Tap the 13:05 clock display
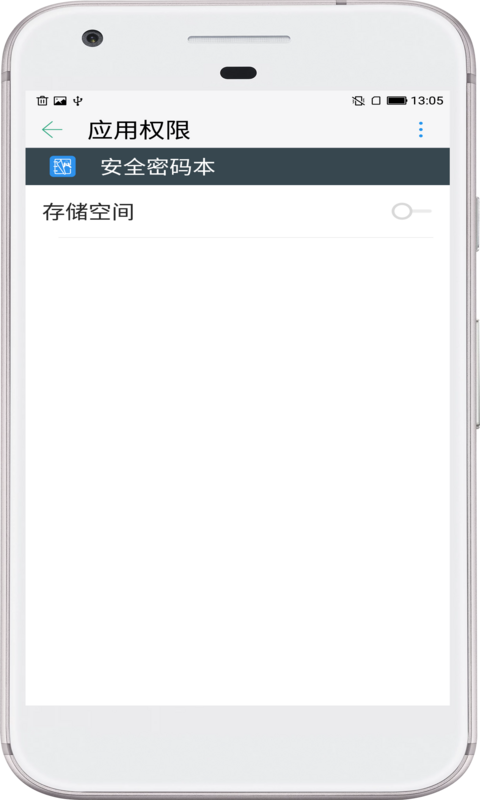Viewport: 480px width, 800px height. pos(427,101)
